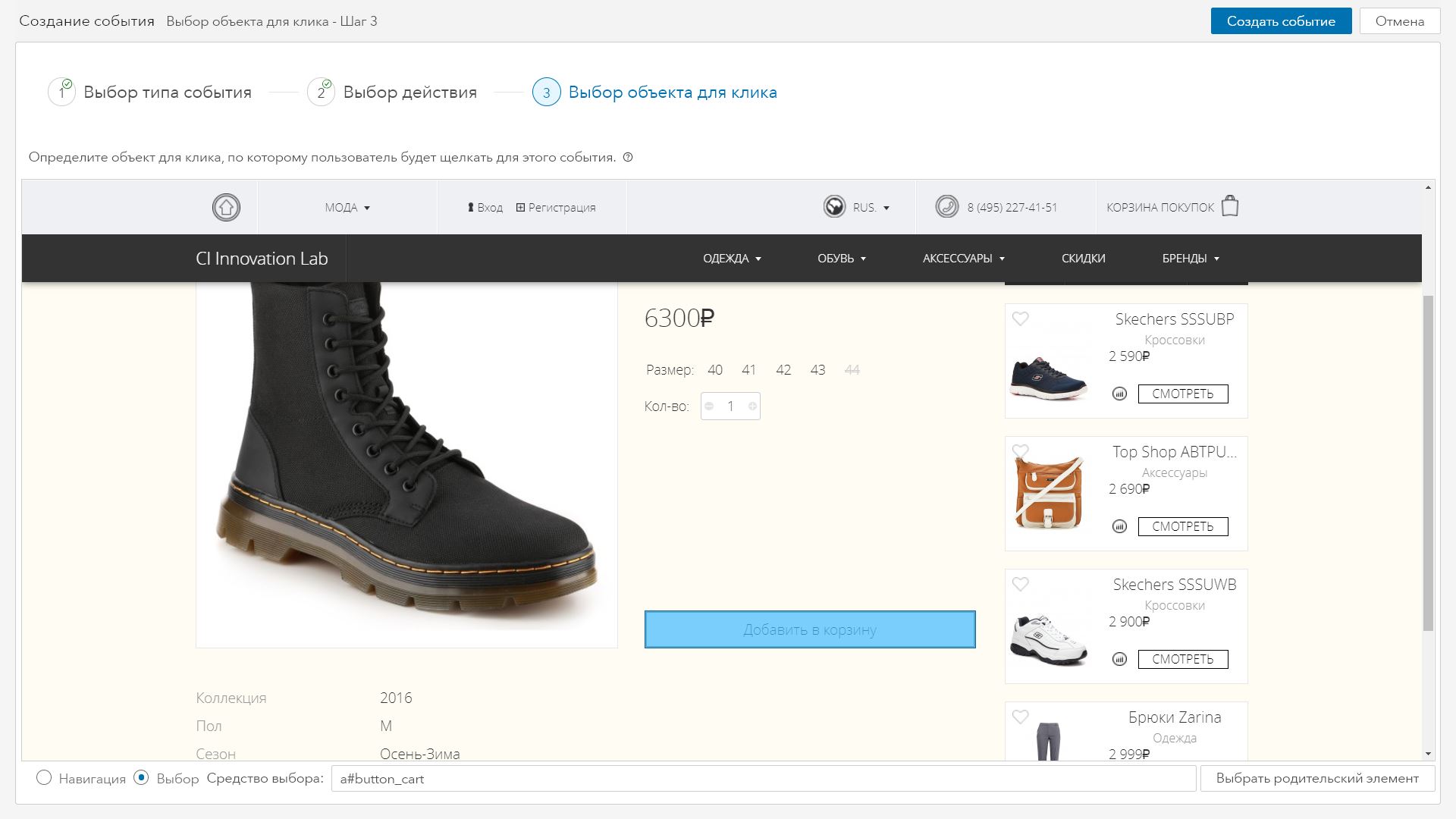The width and height of the screenshot is (1456, 819).
Task: Open the RUS. language dropdown
Action: [x=871, y=208]
